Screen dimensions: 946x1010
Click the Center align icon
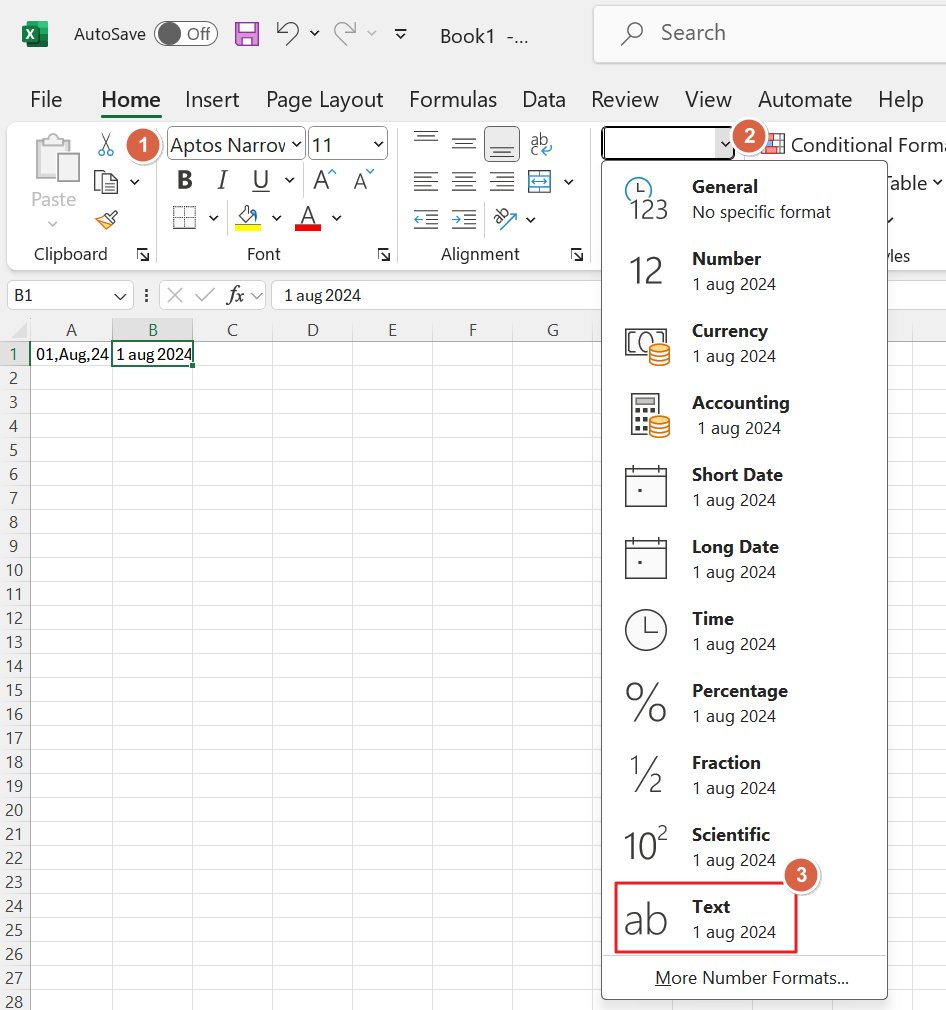click(x=464, y=182)
